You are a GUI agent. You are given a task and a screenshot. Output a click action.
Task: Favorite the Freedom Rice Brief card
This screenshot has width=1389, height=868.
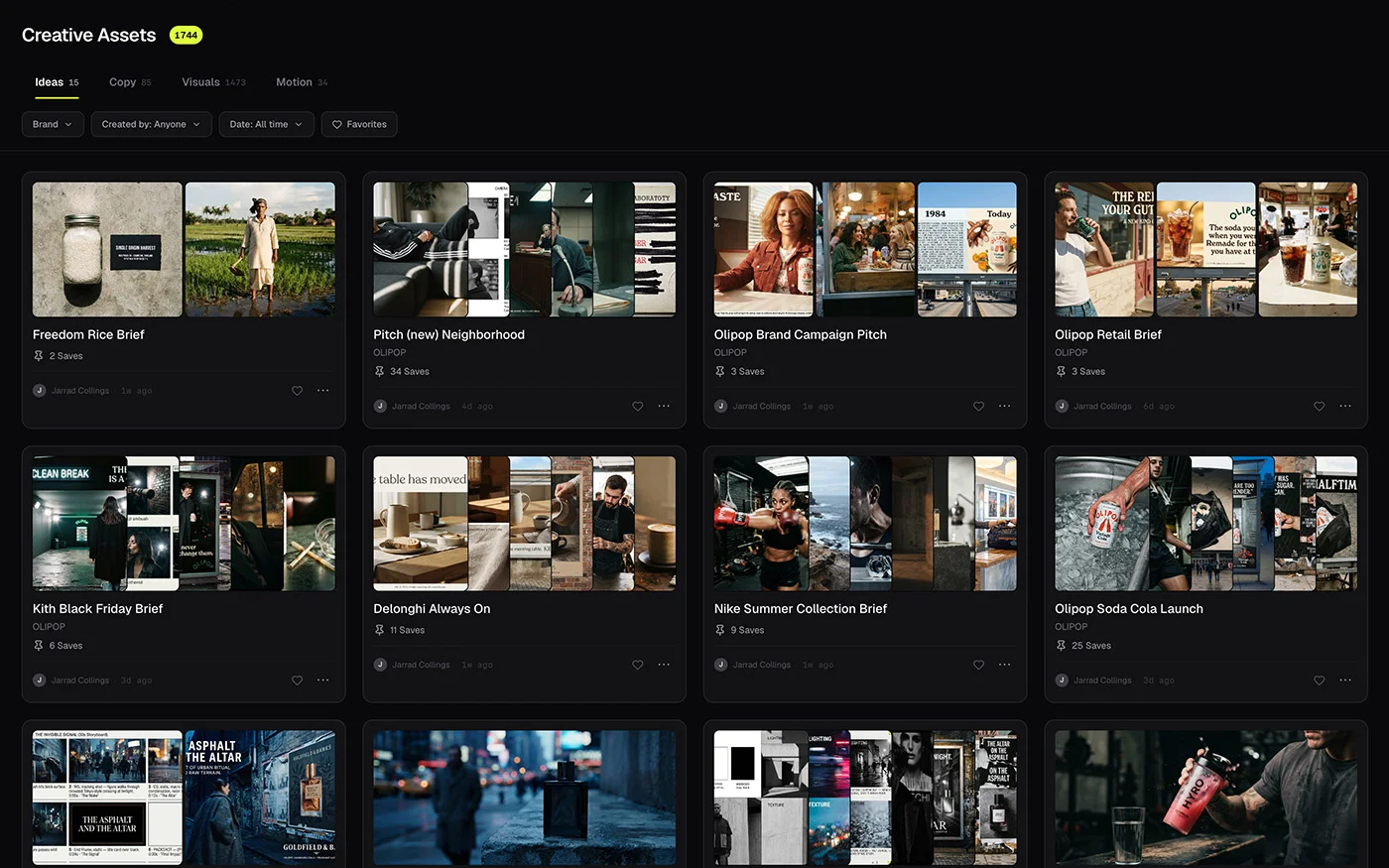297,391
